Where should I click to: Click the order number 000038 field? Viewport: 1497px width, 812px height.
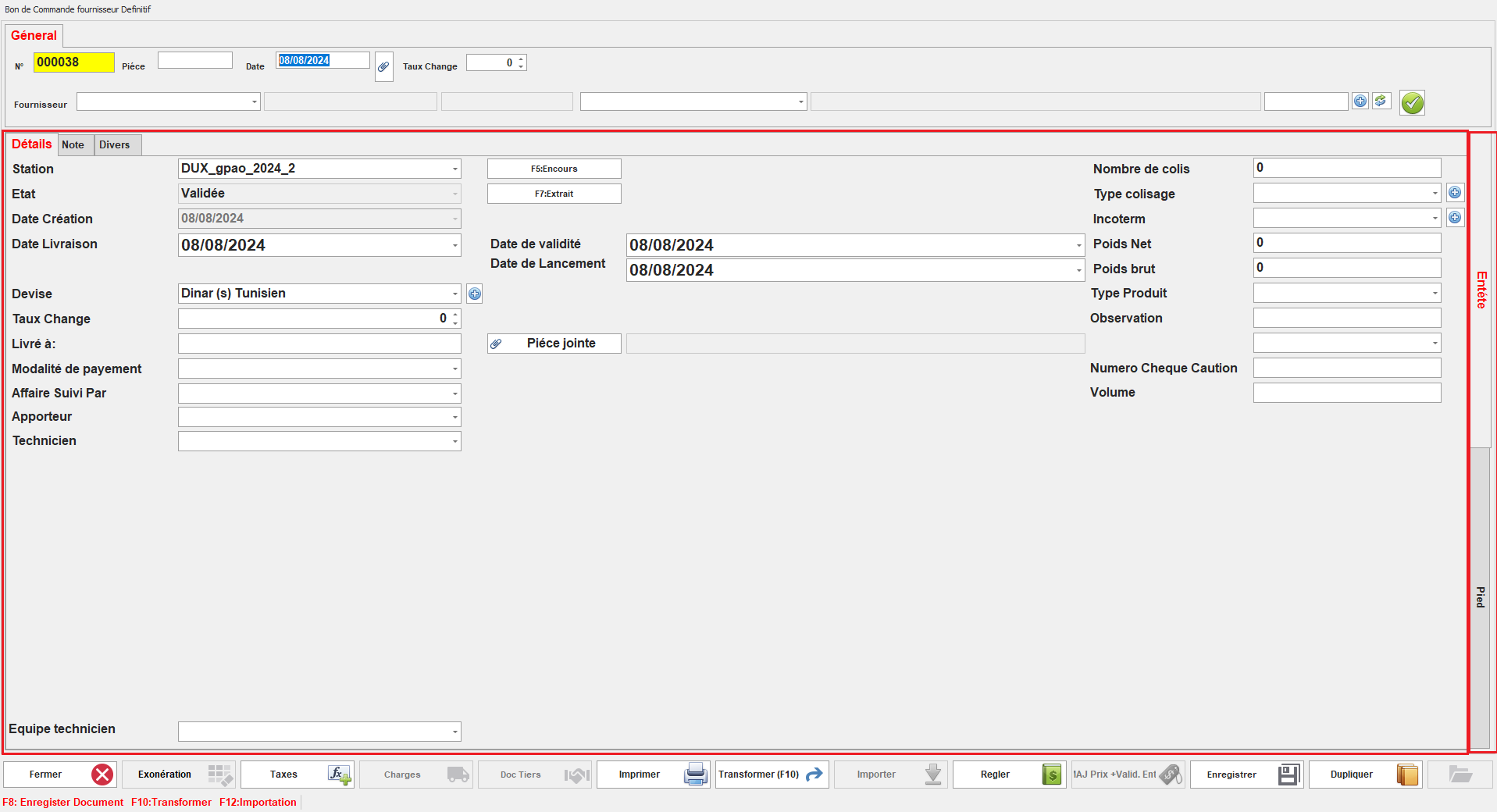pos(73,62)
